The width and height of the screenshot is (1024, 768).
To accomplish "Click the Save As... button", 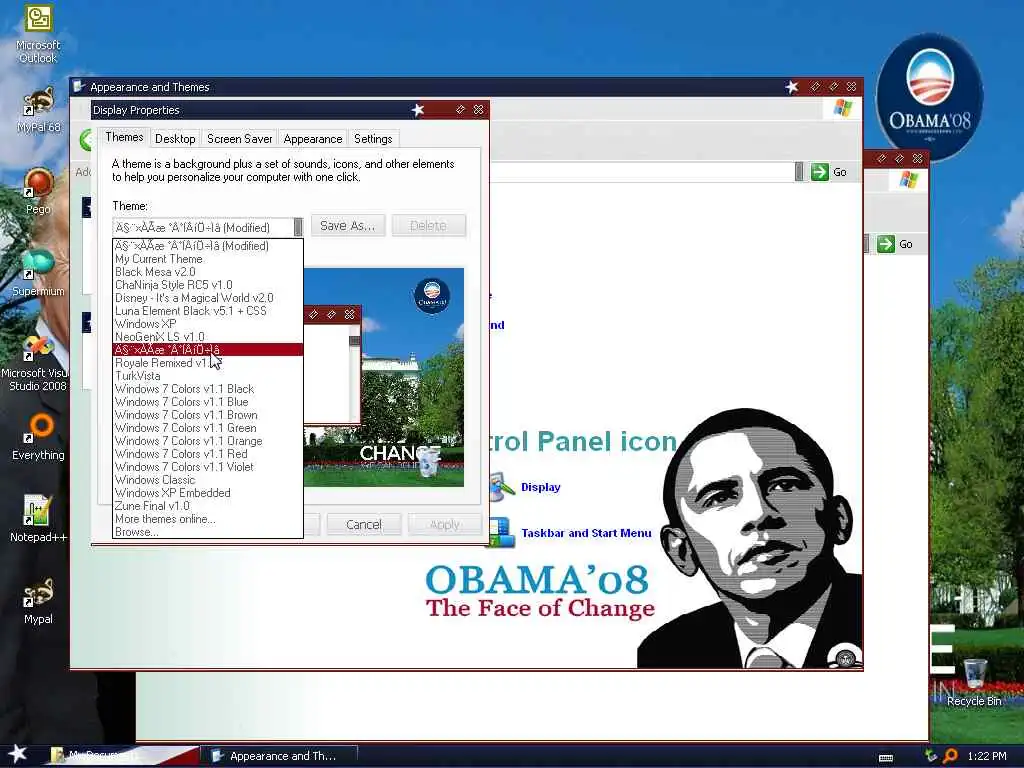I will (347, 226).
